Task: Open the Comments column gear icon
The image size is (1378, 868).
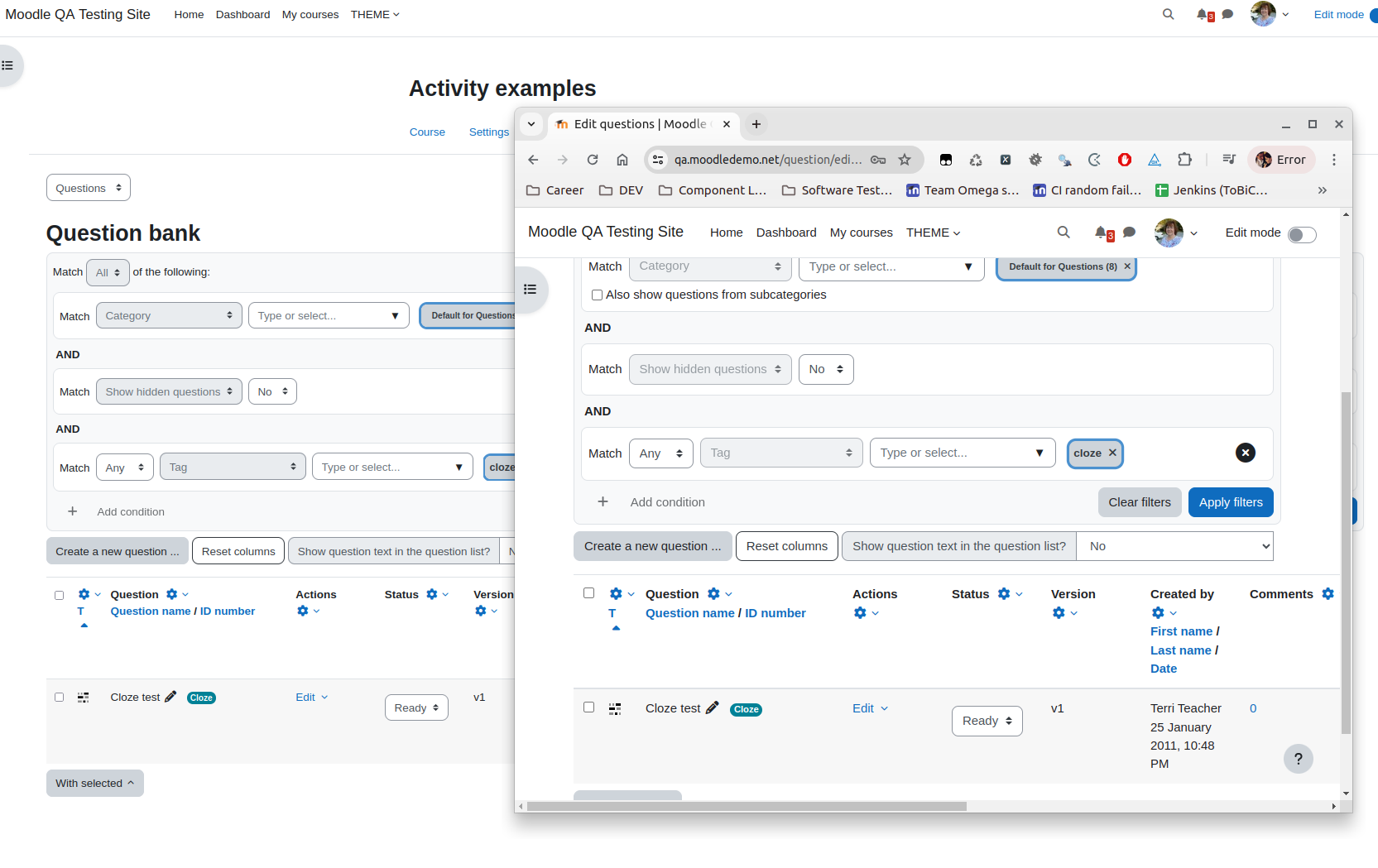Action: (1328, 594)
